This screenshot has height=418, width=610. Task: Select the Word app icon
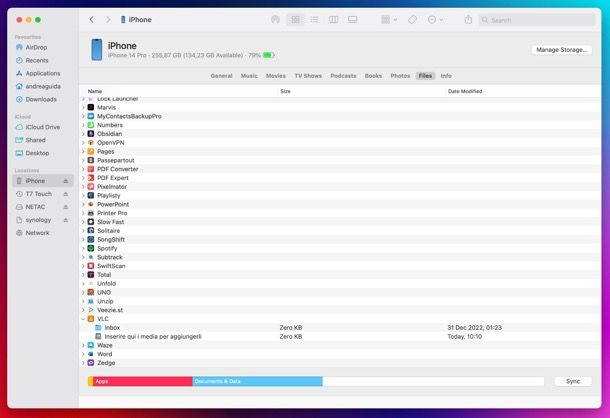pos(91,354)
